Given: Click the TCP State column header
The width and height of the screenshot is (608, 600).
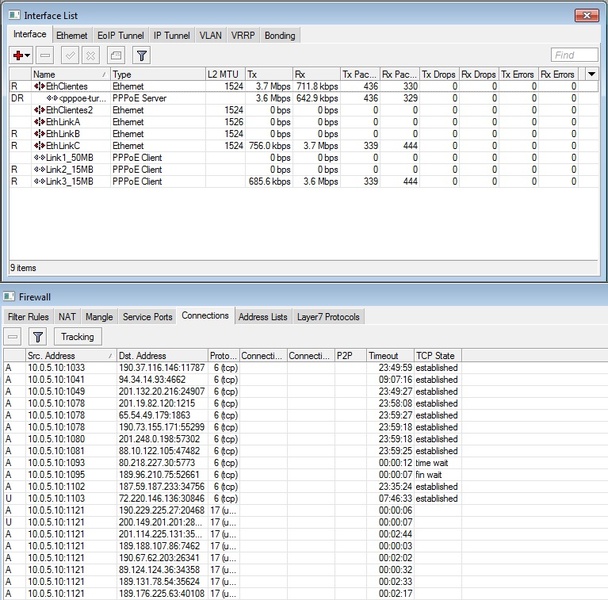Looking at the screenshot, I should tap(438, 355).
